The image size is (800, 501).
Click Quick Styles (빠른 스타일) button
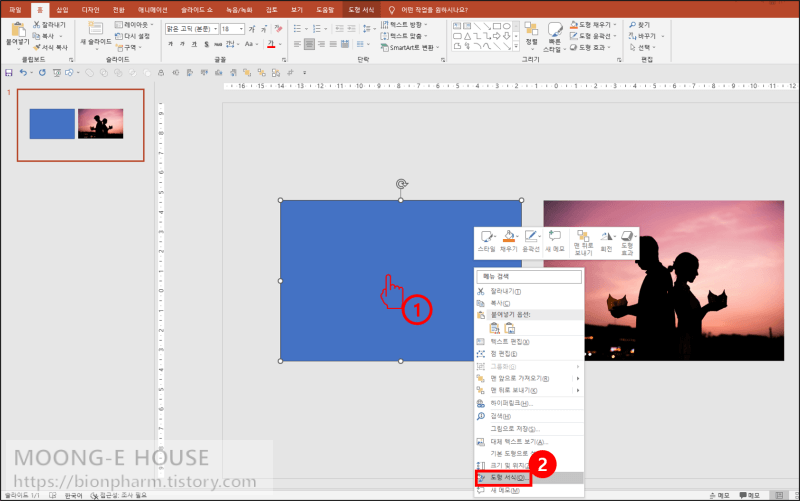(x=555, y=37)
